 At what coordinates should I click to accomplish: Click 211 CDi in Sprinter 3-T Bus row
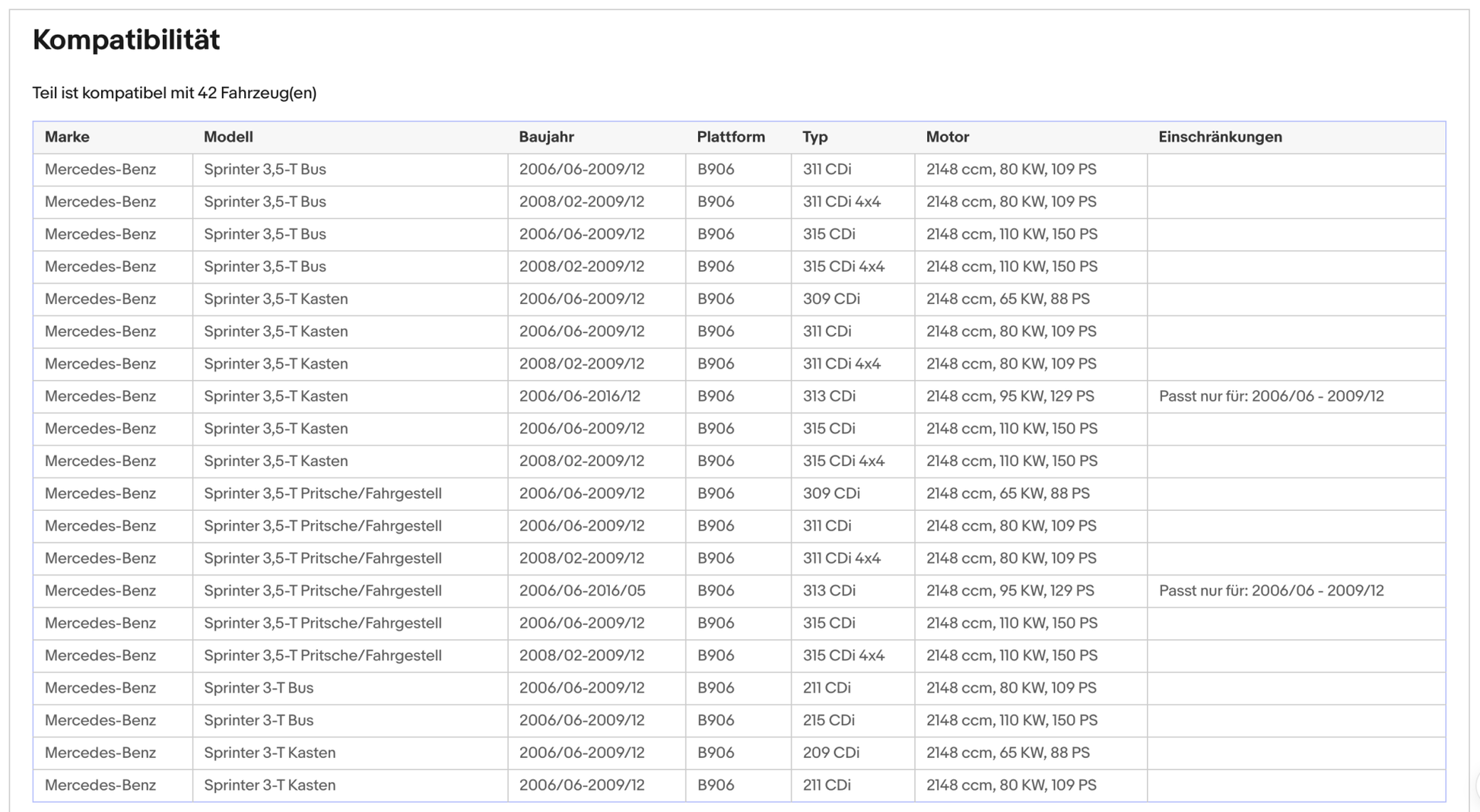pyautogui.click(x=827, y=688)
